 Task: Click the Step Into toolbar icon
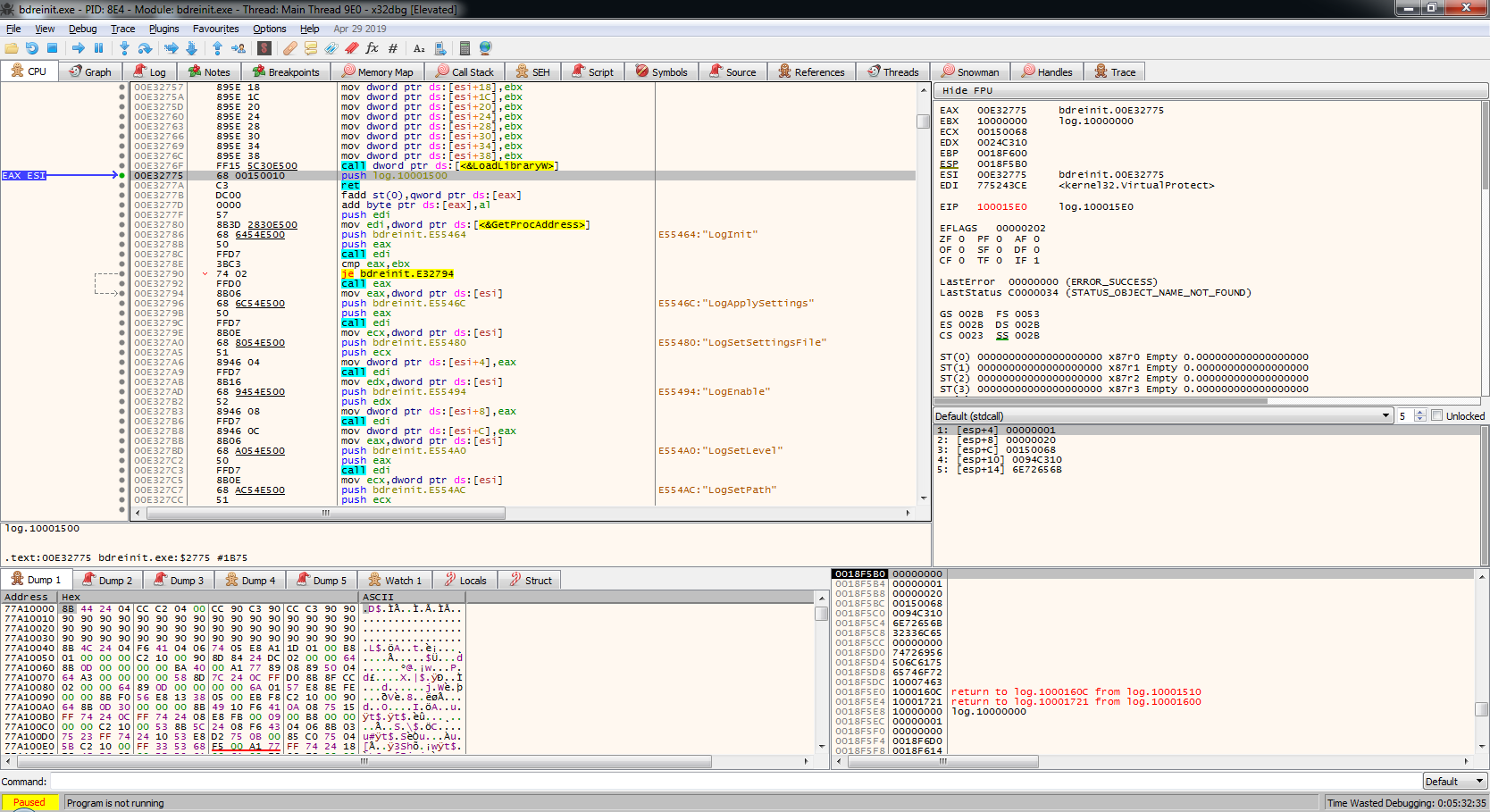pyautogui.click(x=124, y=48)
